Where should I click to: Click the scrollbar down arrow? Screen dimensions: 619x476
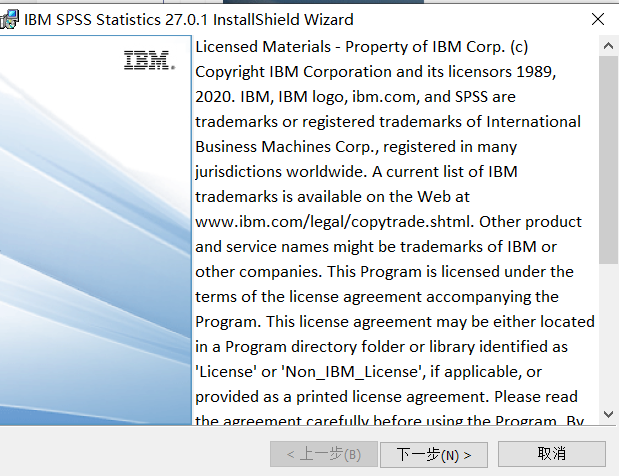tap(608, 414)
